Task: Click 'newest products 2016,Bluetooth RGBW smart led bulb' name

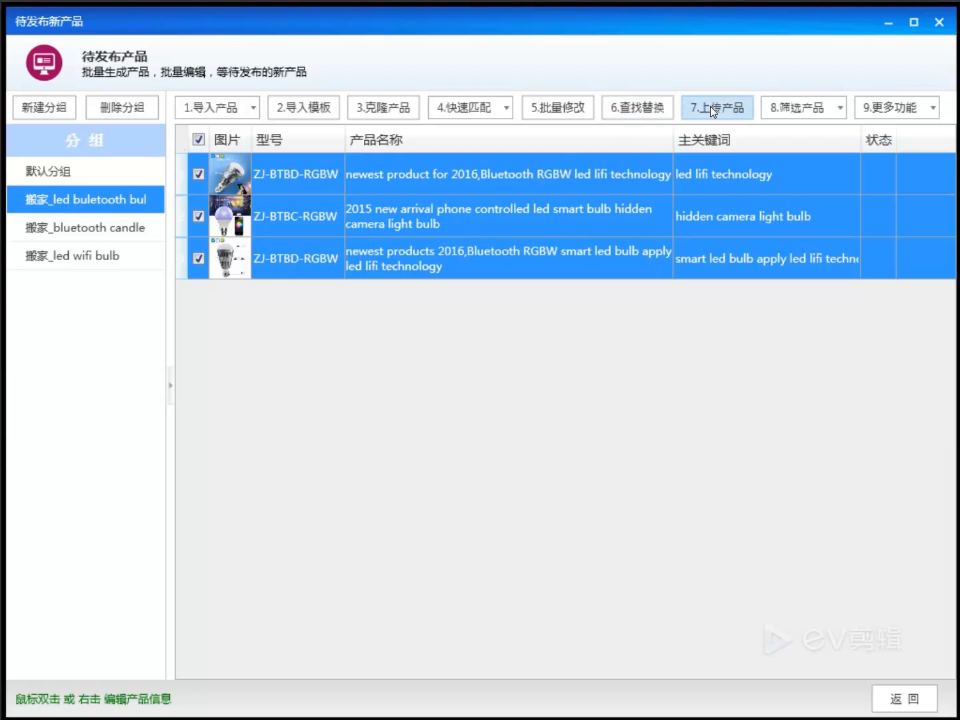Action: 508,258
